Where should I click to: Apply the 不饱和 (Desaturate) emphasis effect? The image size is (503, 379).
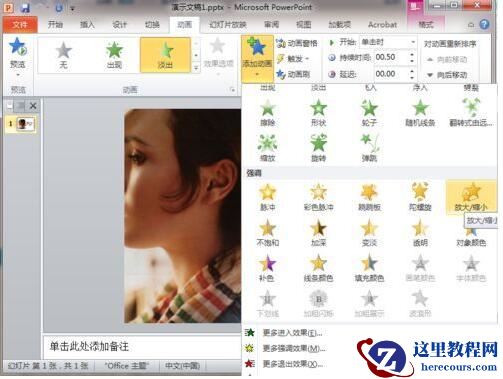(268, 233)
